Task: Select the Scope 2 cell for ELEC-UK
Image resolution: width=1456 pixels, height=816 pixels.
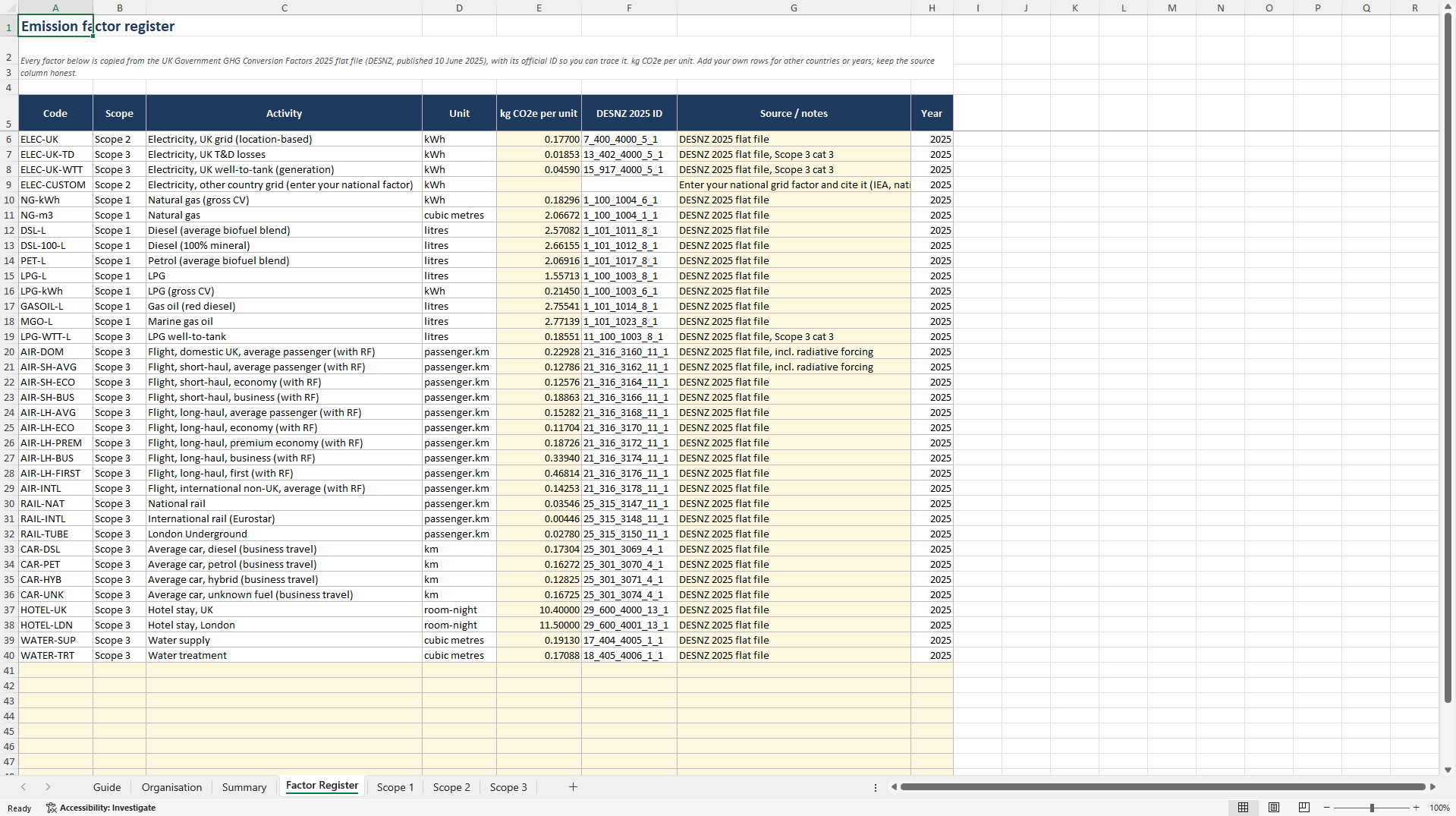Action: tap(119, 139)
